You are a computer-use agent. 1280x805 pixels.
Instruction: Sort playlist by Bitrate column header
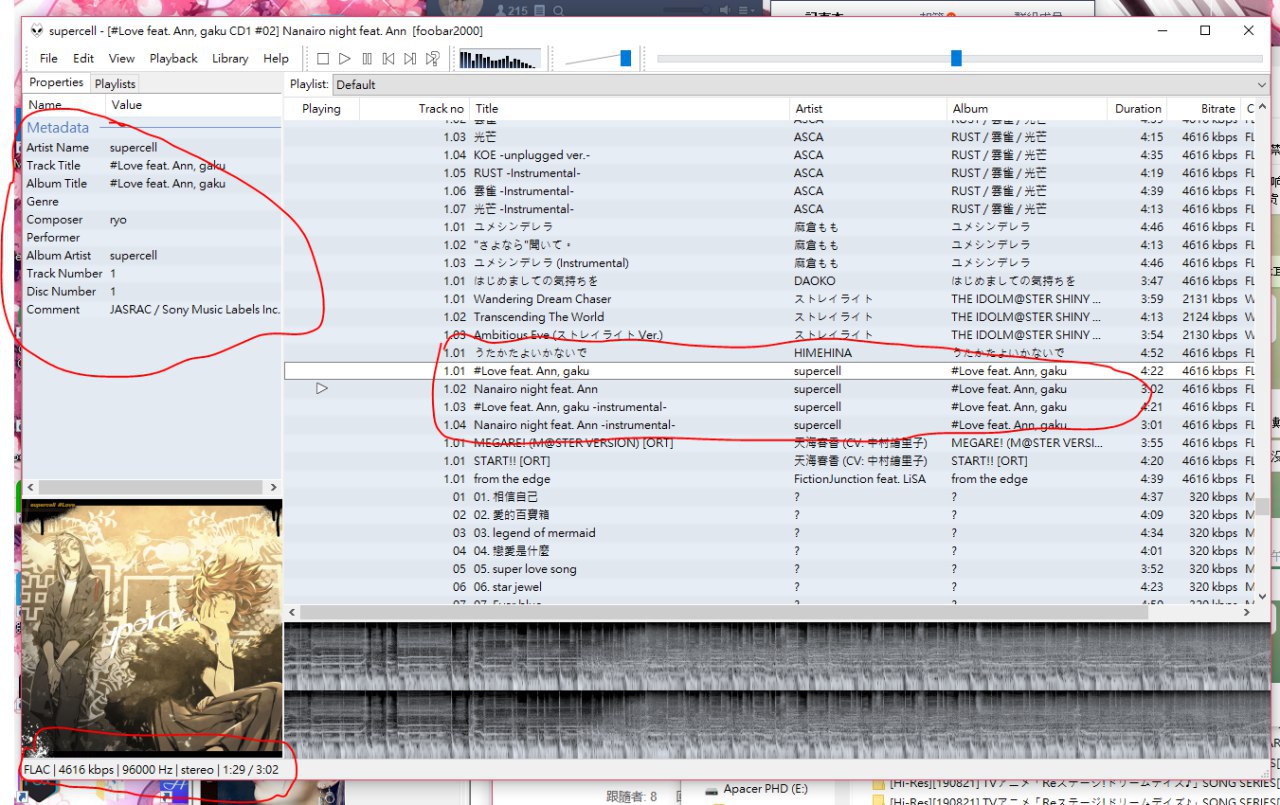(x=1205, y=109)
